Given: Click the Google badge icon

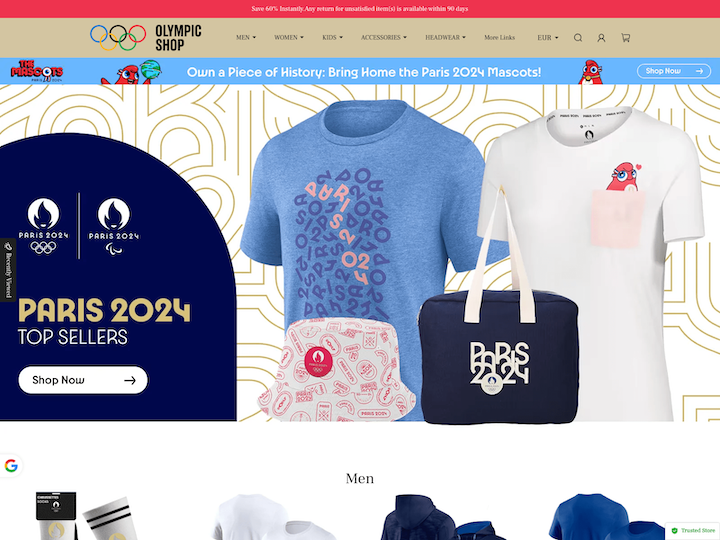Looking at the screenshot, I should [x=11, y=466].
